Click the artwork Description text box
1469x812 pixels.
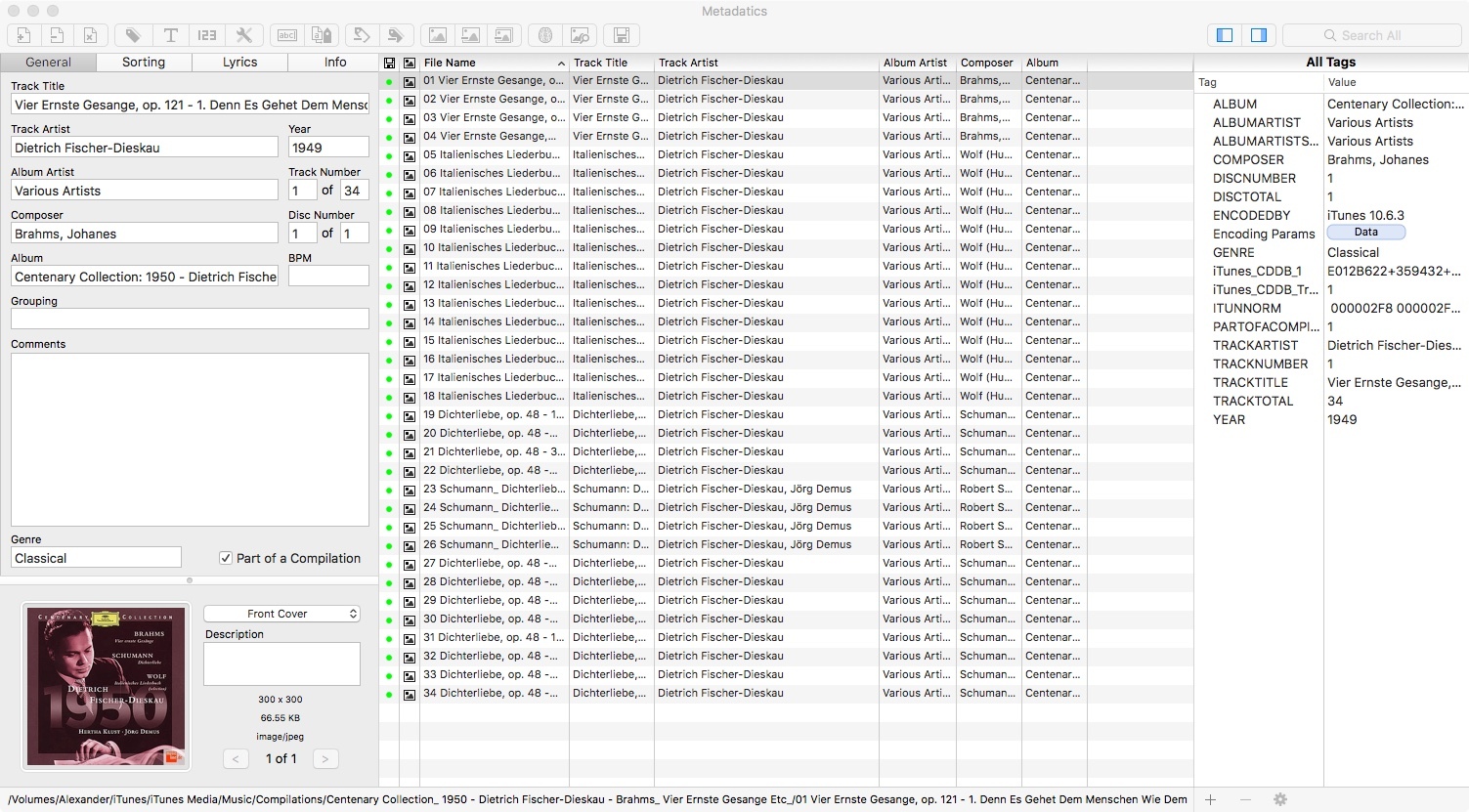(x=281, y=663)
